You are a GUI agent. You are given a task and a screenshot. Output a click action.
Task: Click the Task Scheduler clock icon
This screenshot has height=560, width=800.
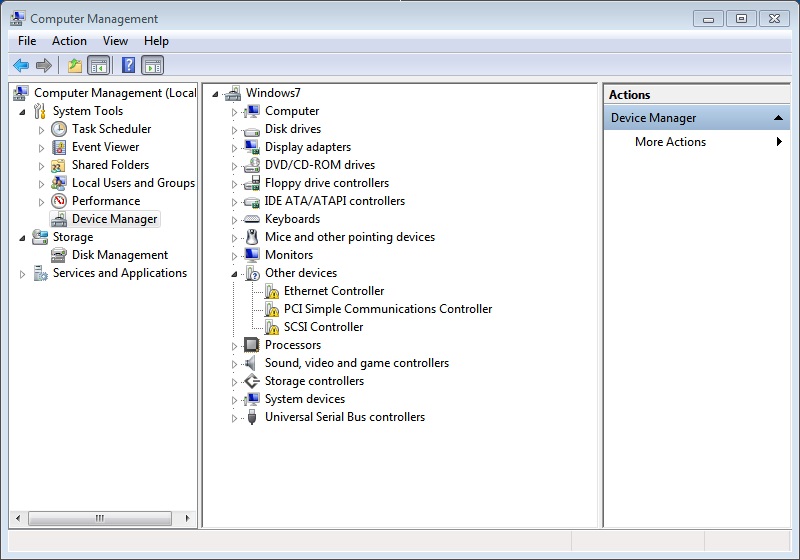pyautogui.click(x=59, y=129)
